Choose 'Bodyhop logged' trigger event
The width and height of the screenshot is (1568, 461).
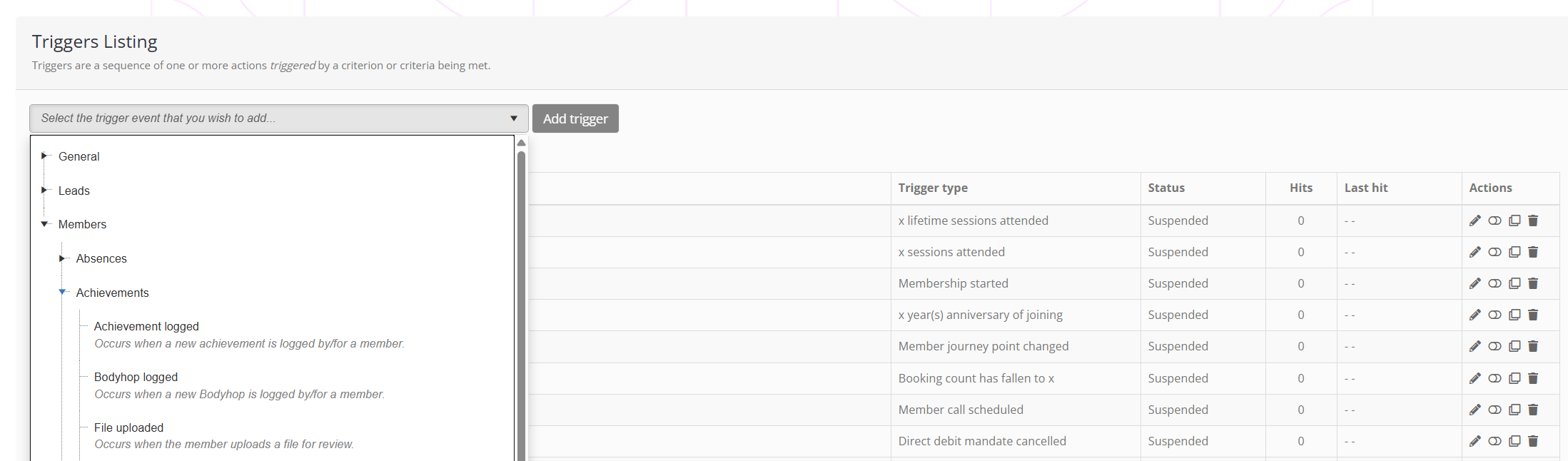pyautogui.click(x=136, y=377)
